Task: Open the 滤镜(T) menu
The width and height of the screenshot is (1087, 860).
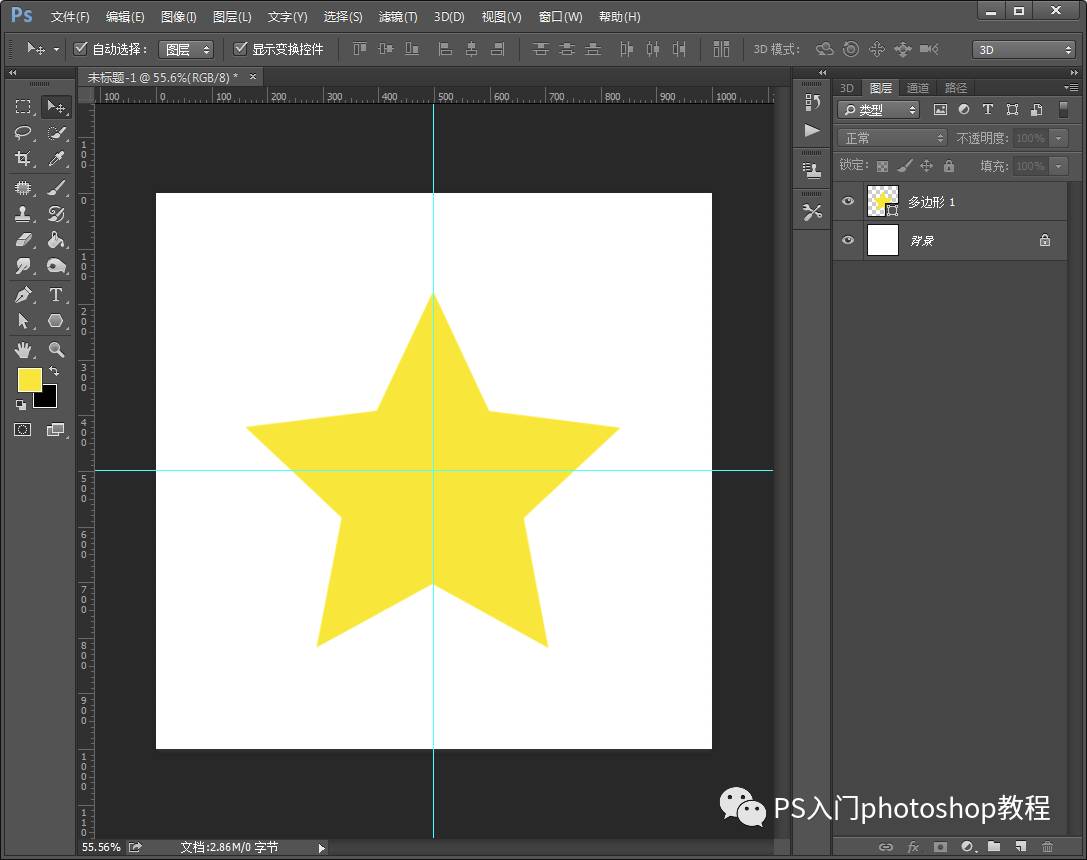Action: (398, 17)
